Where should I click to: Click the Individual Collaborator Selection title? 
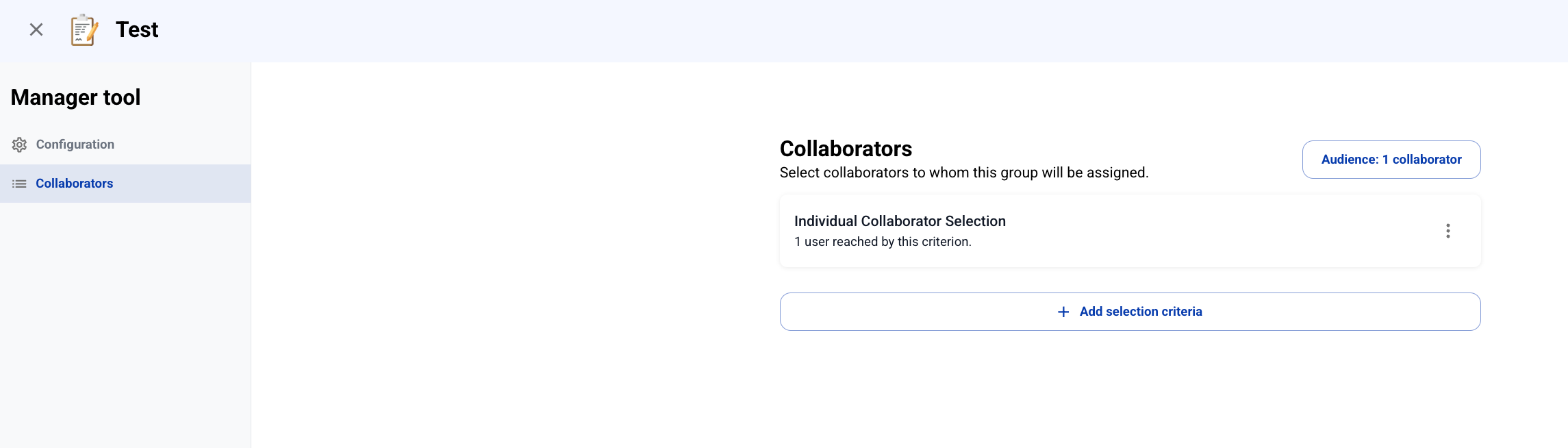click(900, 221)
